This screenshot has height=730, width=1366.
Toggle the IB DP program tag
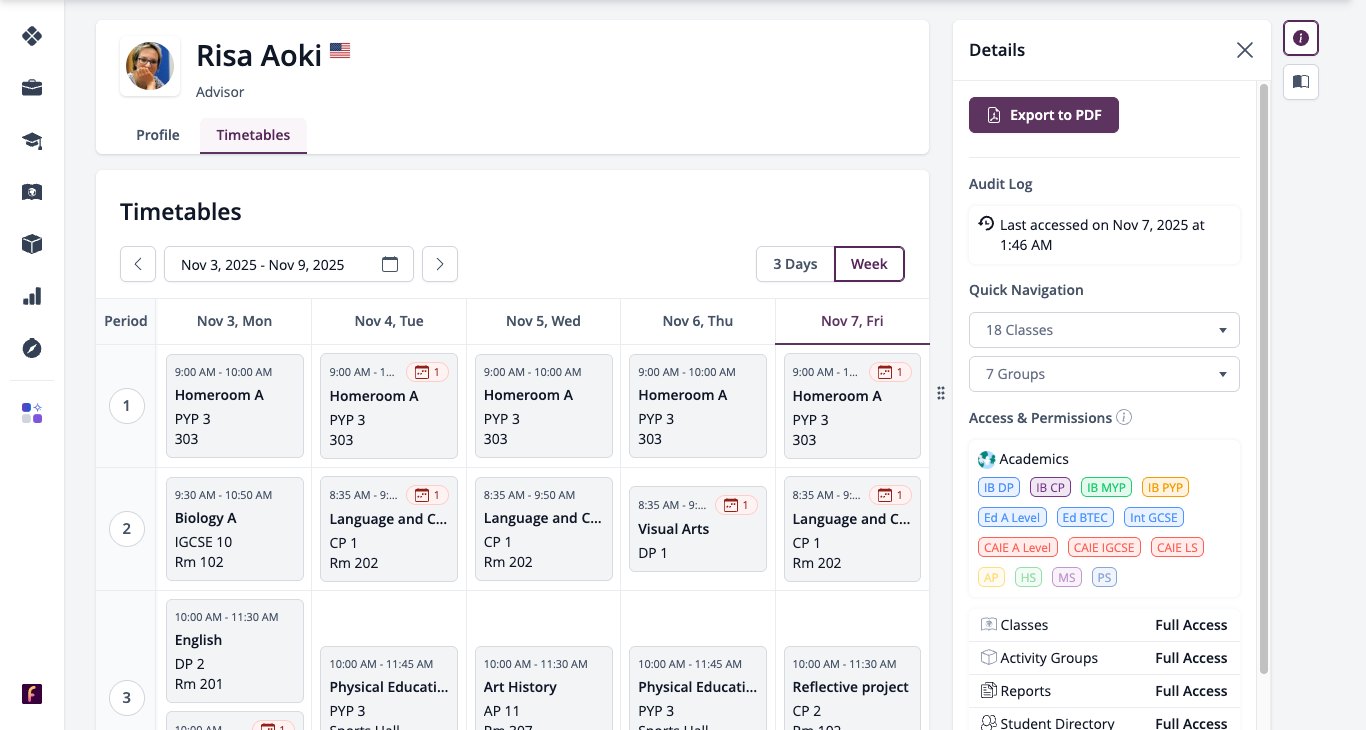(997, 488)
